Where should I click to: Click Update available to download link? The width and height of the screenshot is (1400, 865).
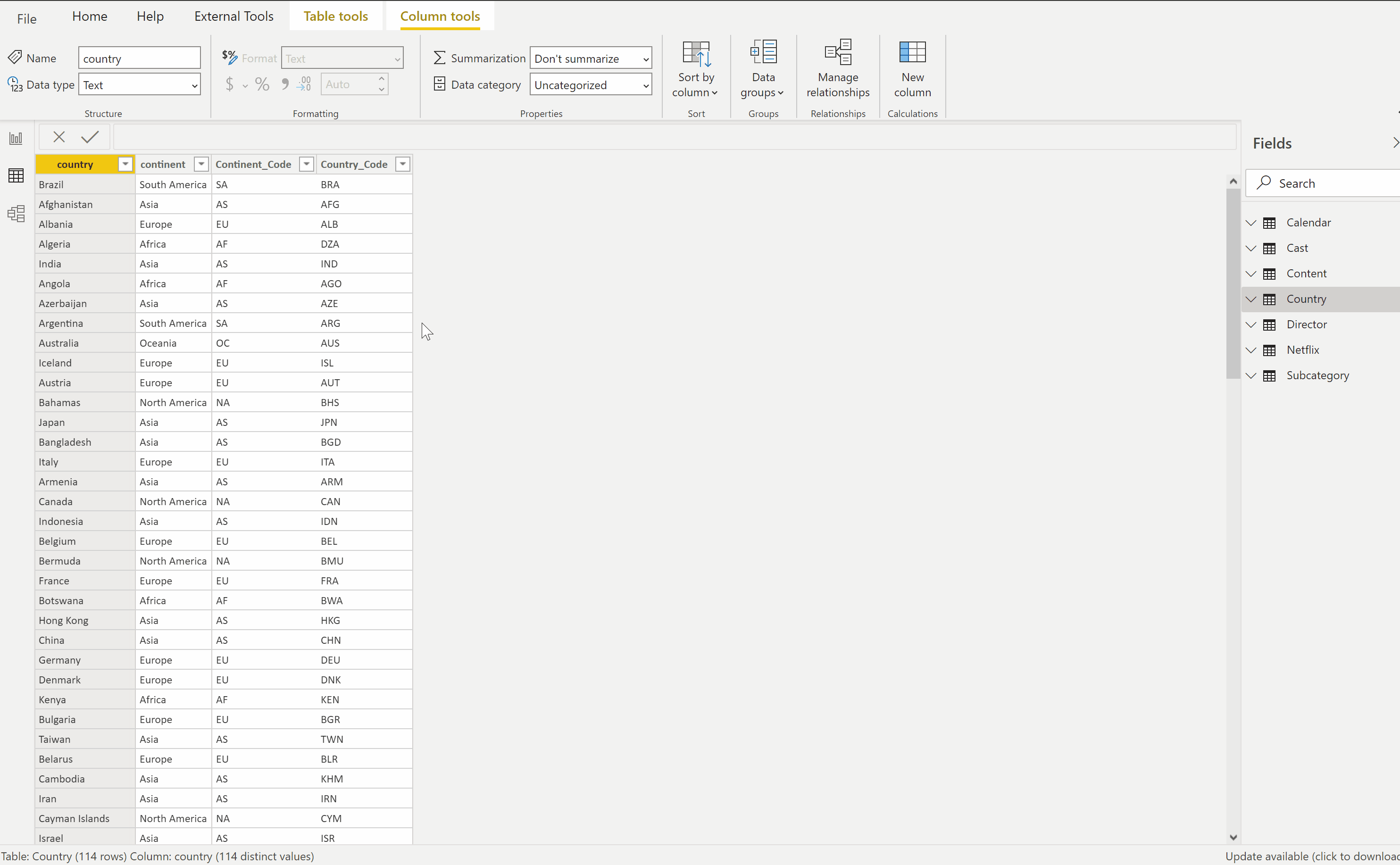point(1310,857)
